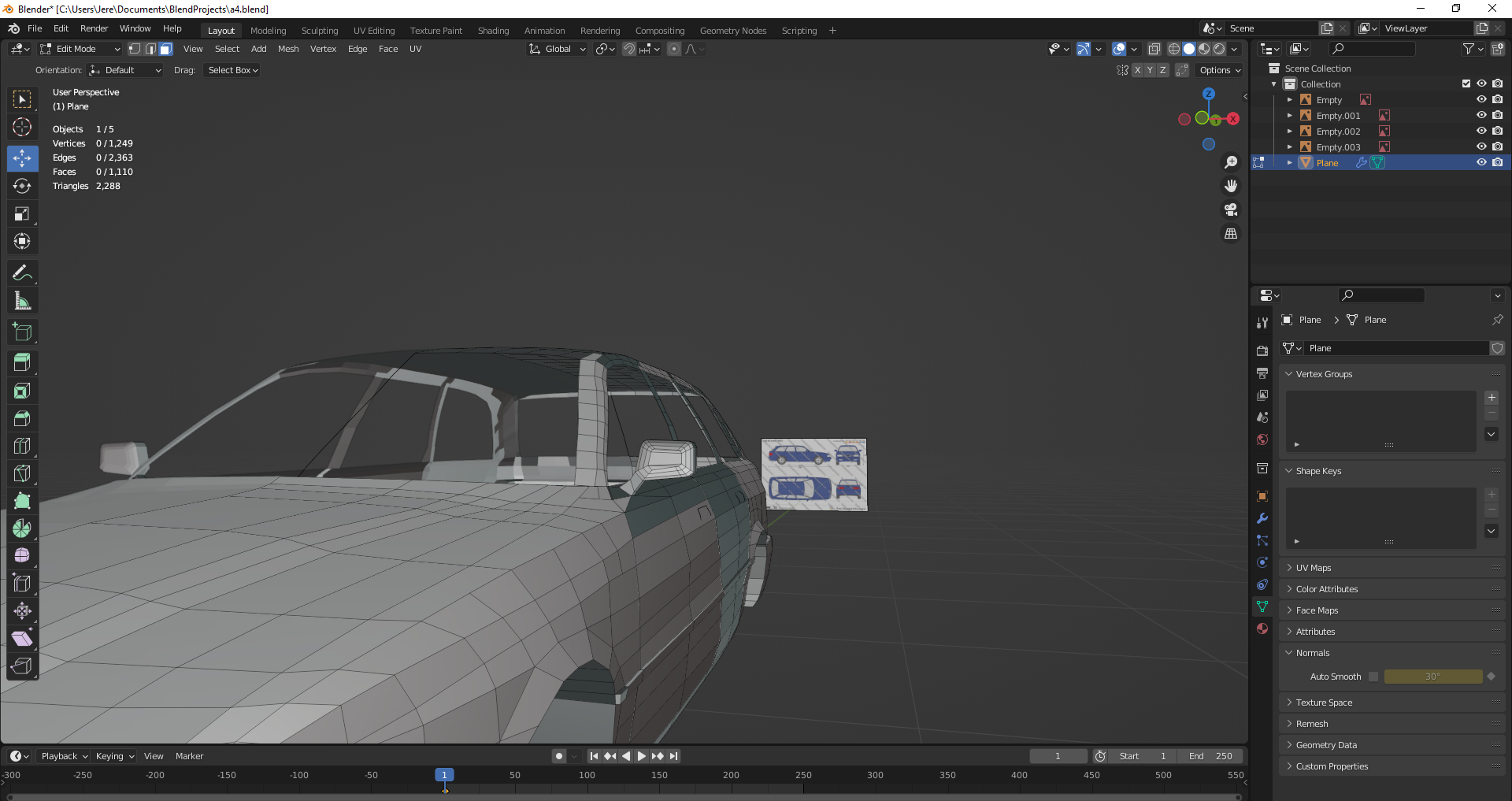Choose the Loop Cut tool
1512x801 pixels.
(22, 446)
